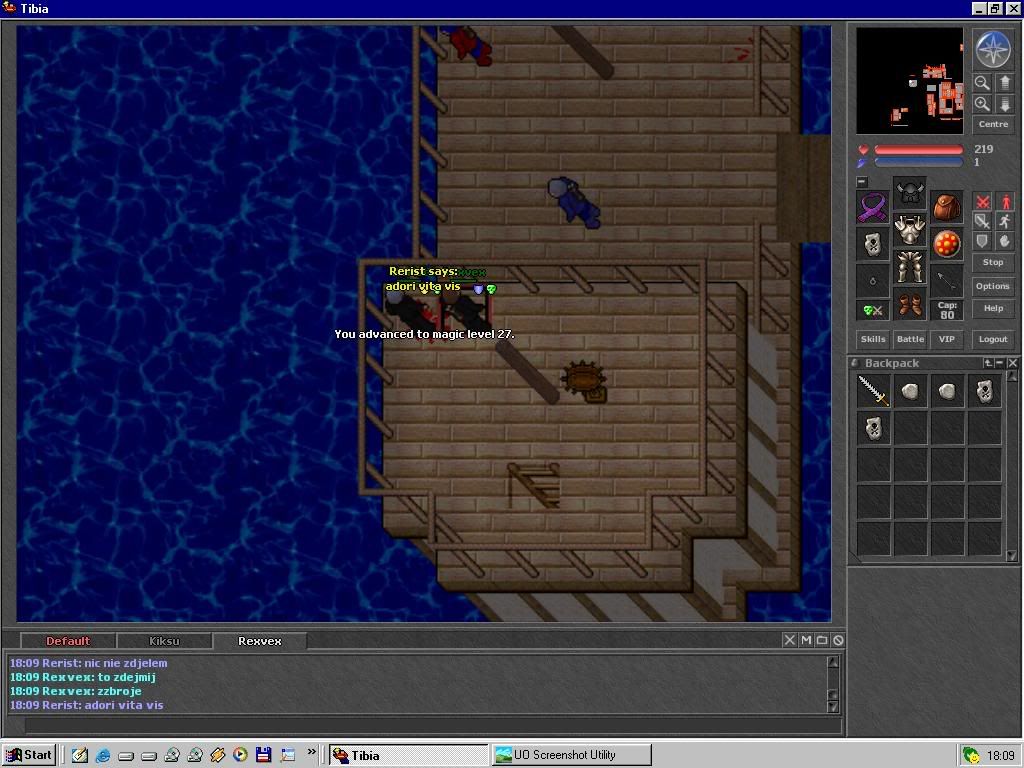The image size is (1024, 768).
Task: Click Backpack scrollbar up arrow
Action: point(1012,376)
